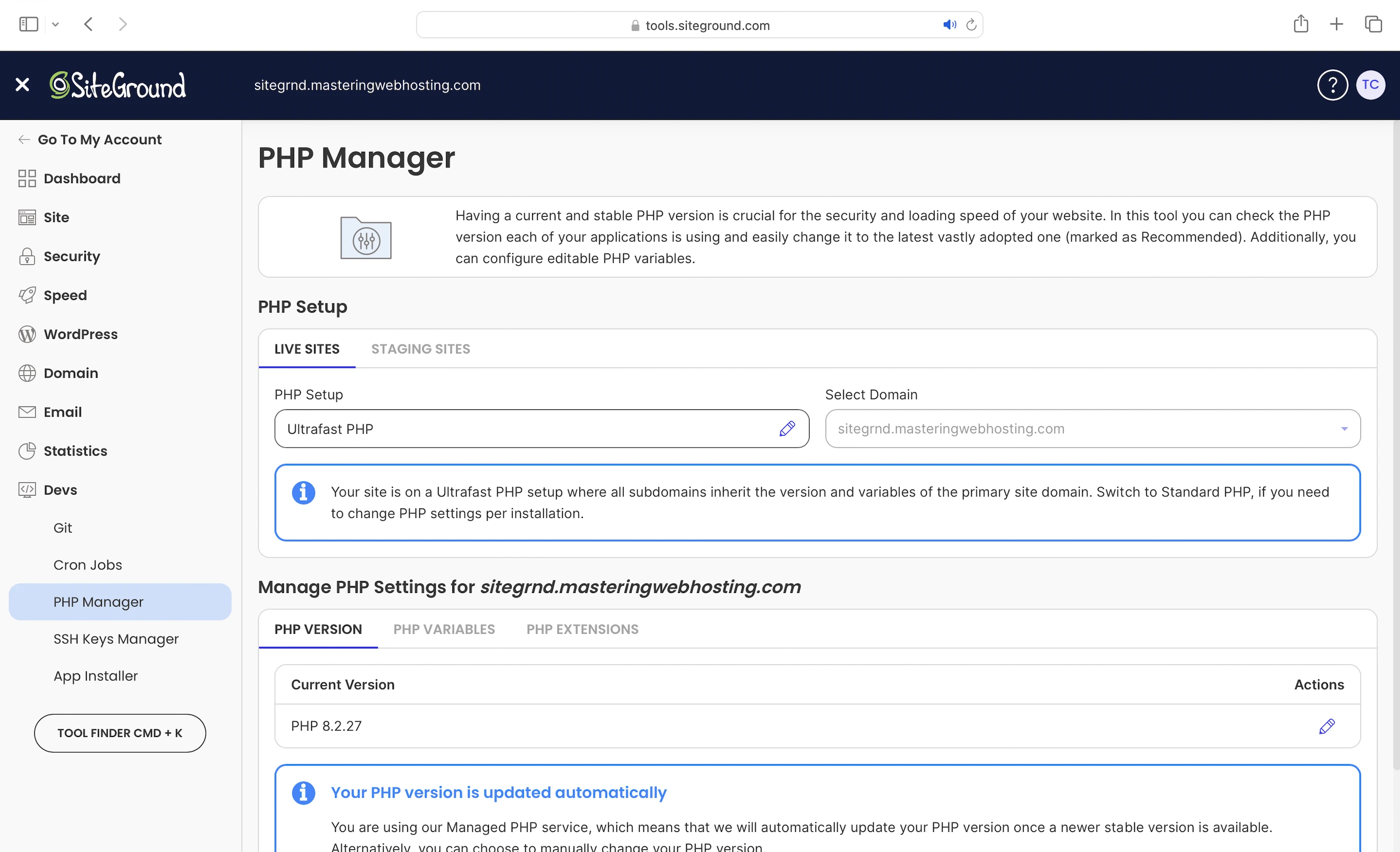Viewport: 1400px width, 852px height.
Task: Mute the tab audio speaker icon
Action: coord(949,25)
